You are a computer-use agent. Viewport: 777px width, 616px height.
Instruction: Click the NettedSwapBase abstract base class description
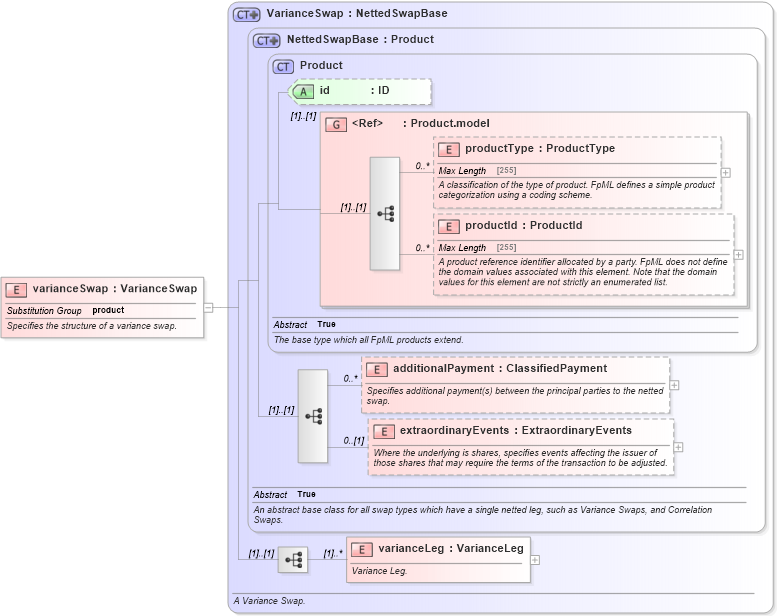[483, 514]
